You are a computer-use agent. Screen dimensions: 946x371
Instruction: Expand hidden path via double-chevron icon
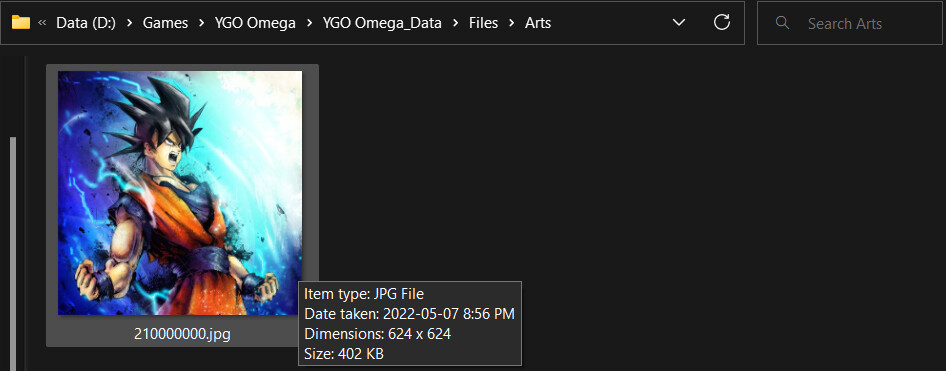point(42,24)
